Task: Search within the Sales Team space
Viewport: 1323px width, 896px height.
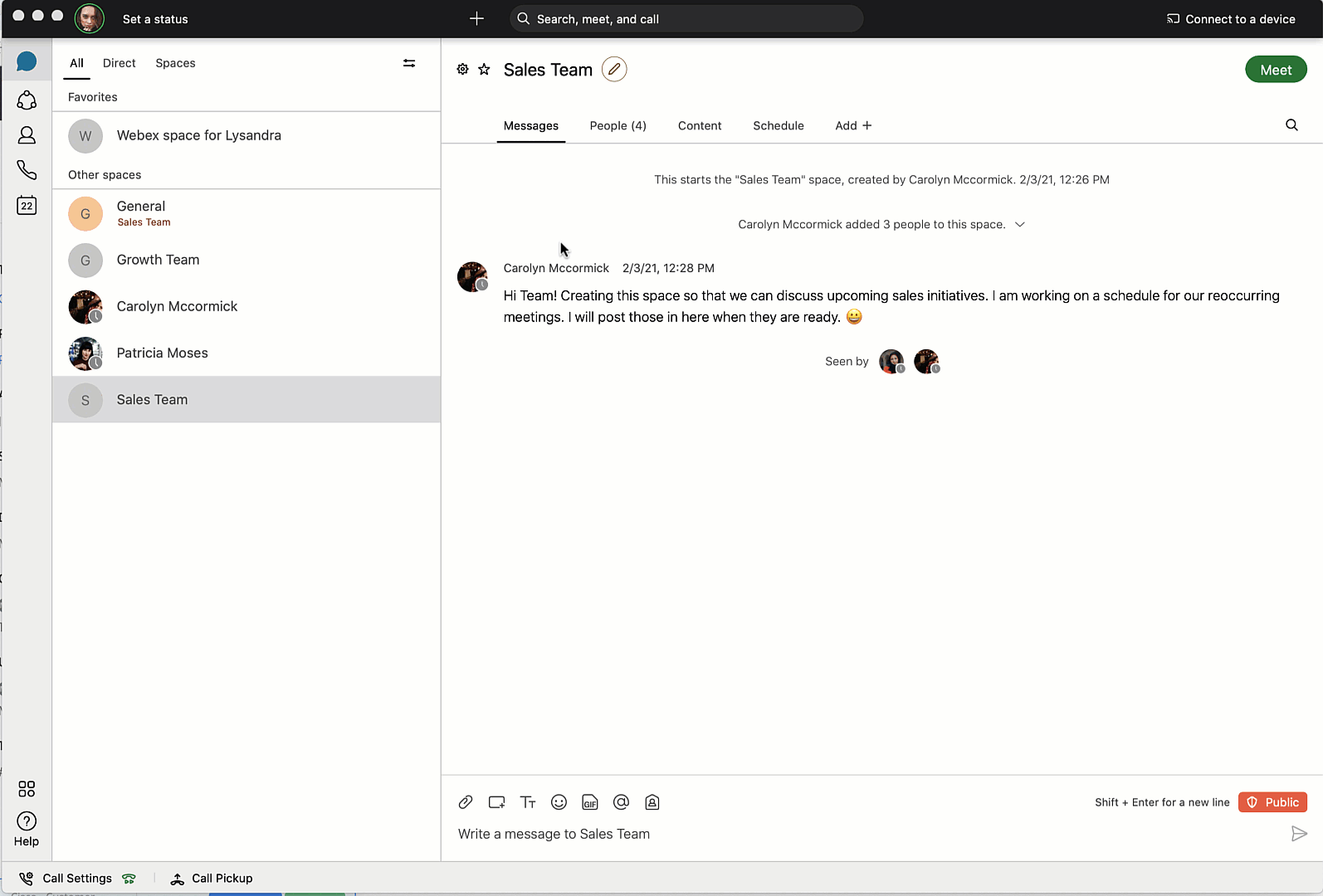Action: pyautogui.click(x=1291, y=125)
